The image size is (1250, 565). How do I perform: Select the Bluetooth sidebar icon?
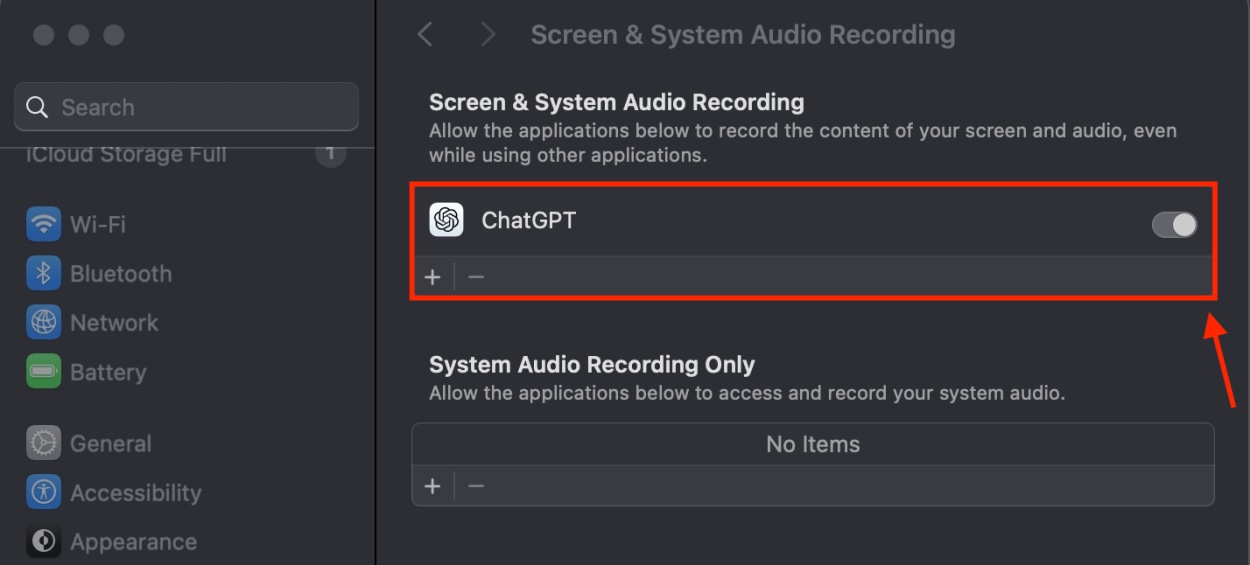43,273
